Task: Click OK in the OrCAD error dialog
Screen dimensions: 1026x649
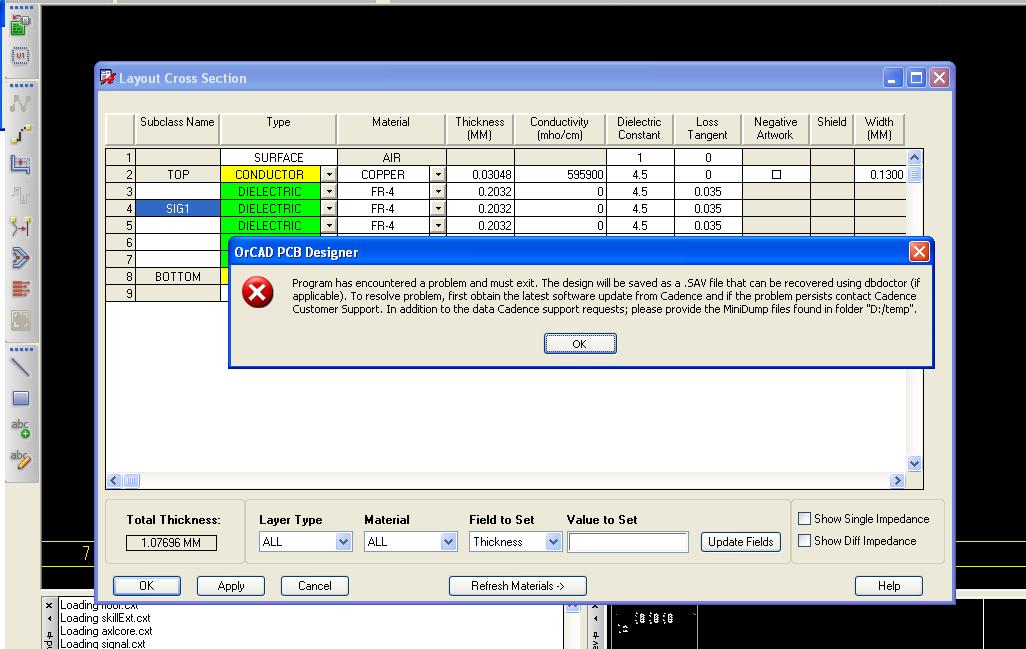Action: [579, 344]
